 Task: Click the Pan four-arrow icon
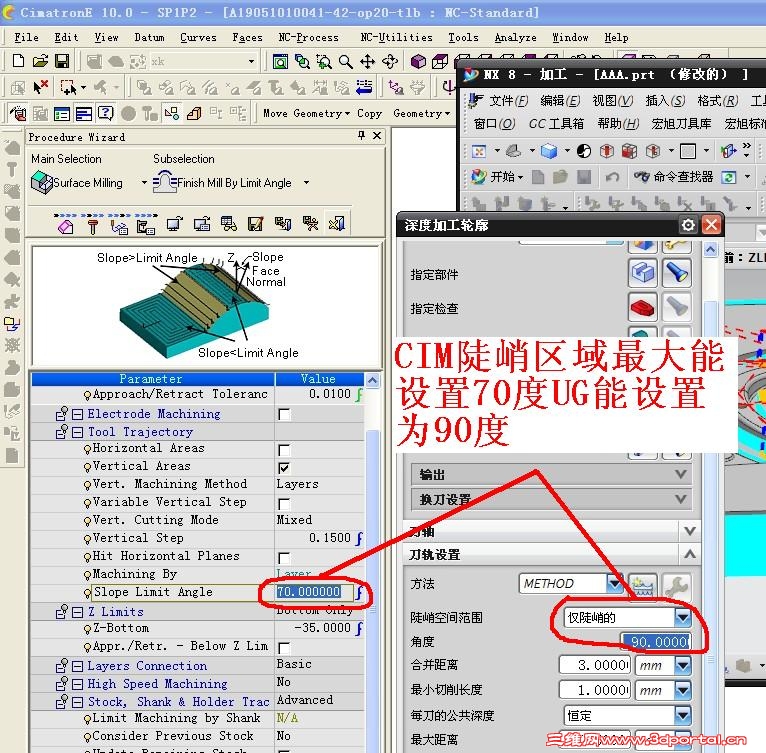367,62
